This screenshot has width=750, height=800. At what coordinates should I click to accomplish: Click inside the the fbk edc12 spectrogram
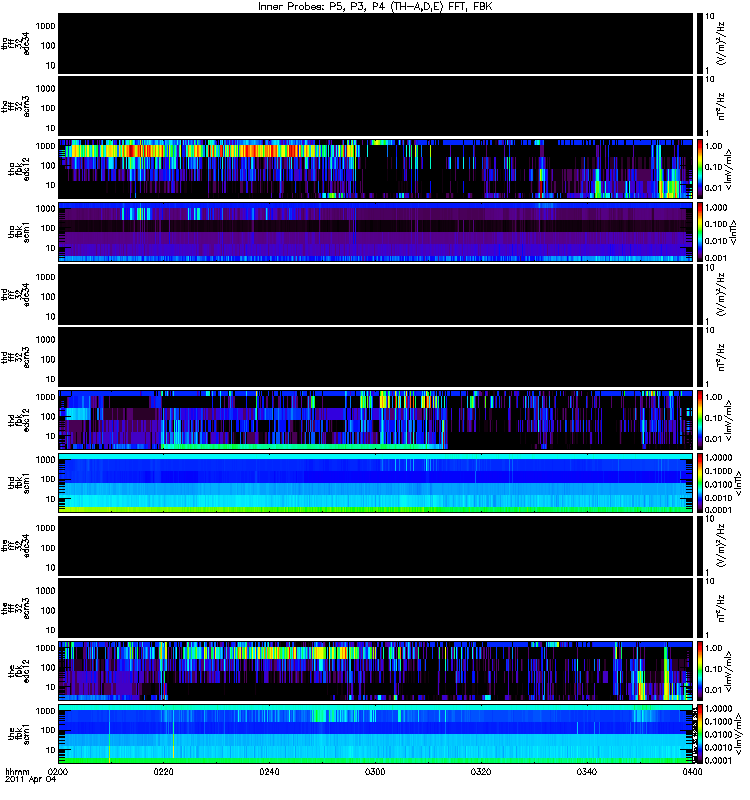[x=376, y=671]
